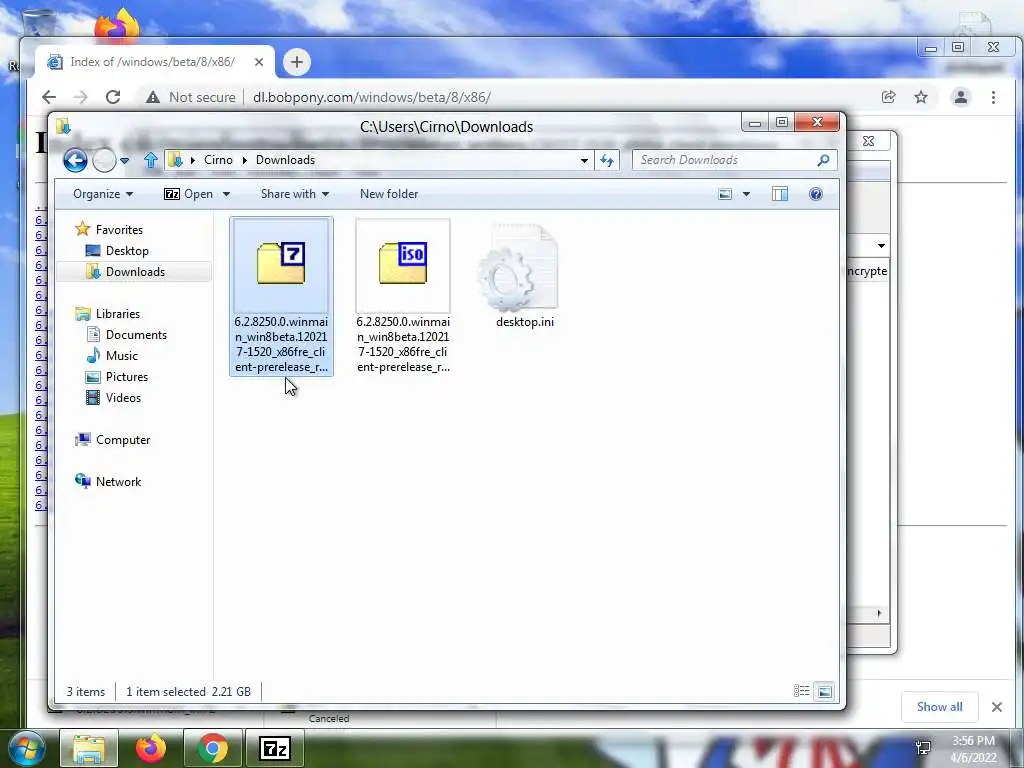Click the taskbar clock showing 3:56 PM
This screenshot has width=1024, height=768.
pos(973,749)
